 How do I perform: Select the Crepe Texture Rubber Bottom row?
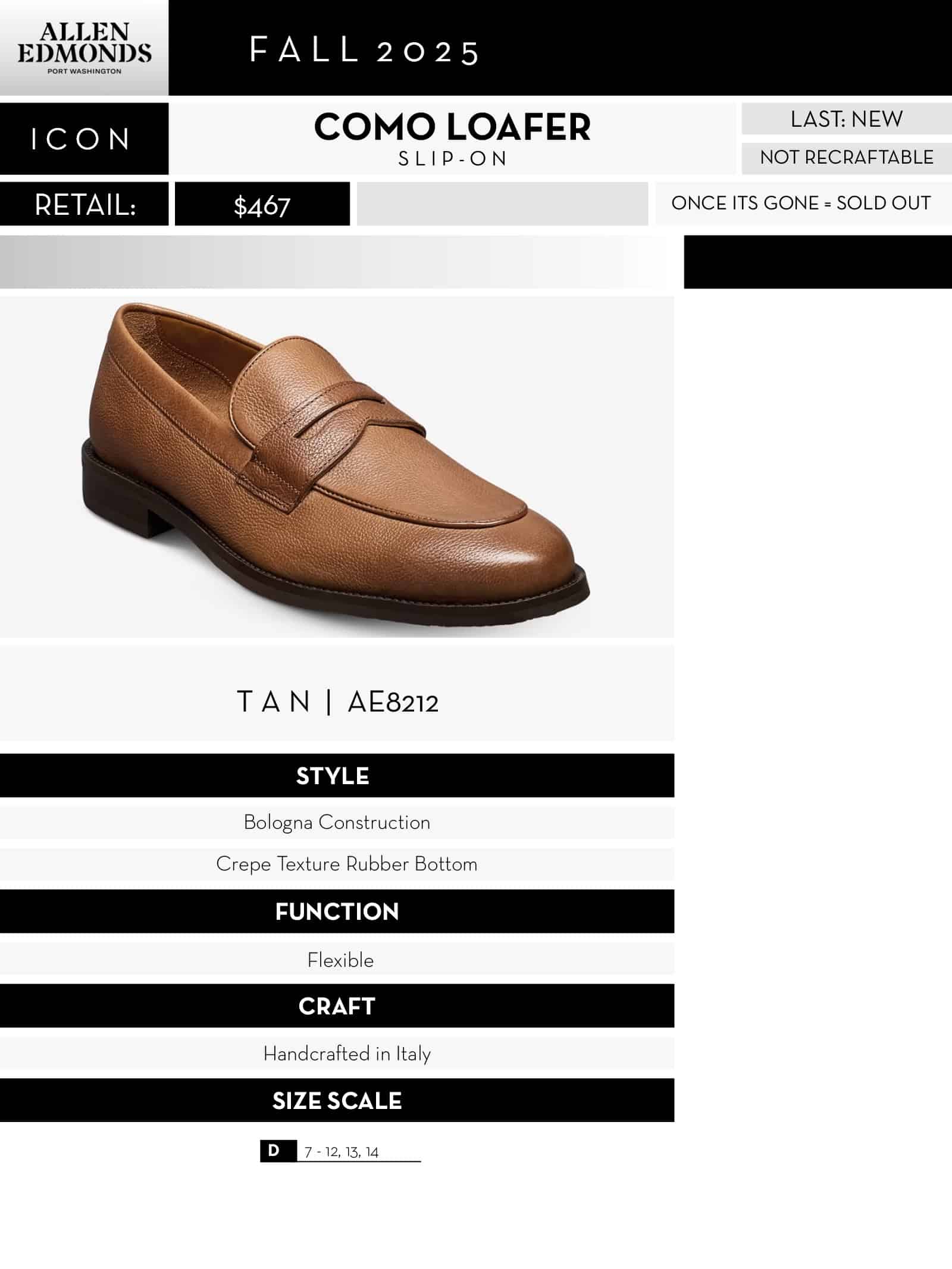[x=346, y=864]
